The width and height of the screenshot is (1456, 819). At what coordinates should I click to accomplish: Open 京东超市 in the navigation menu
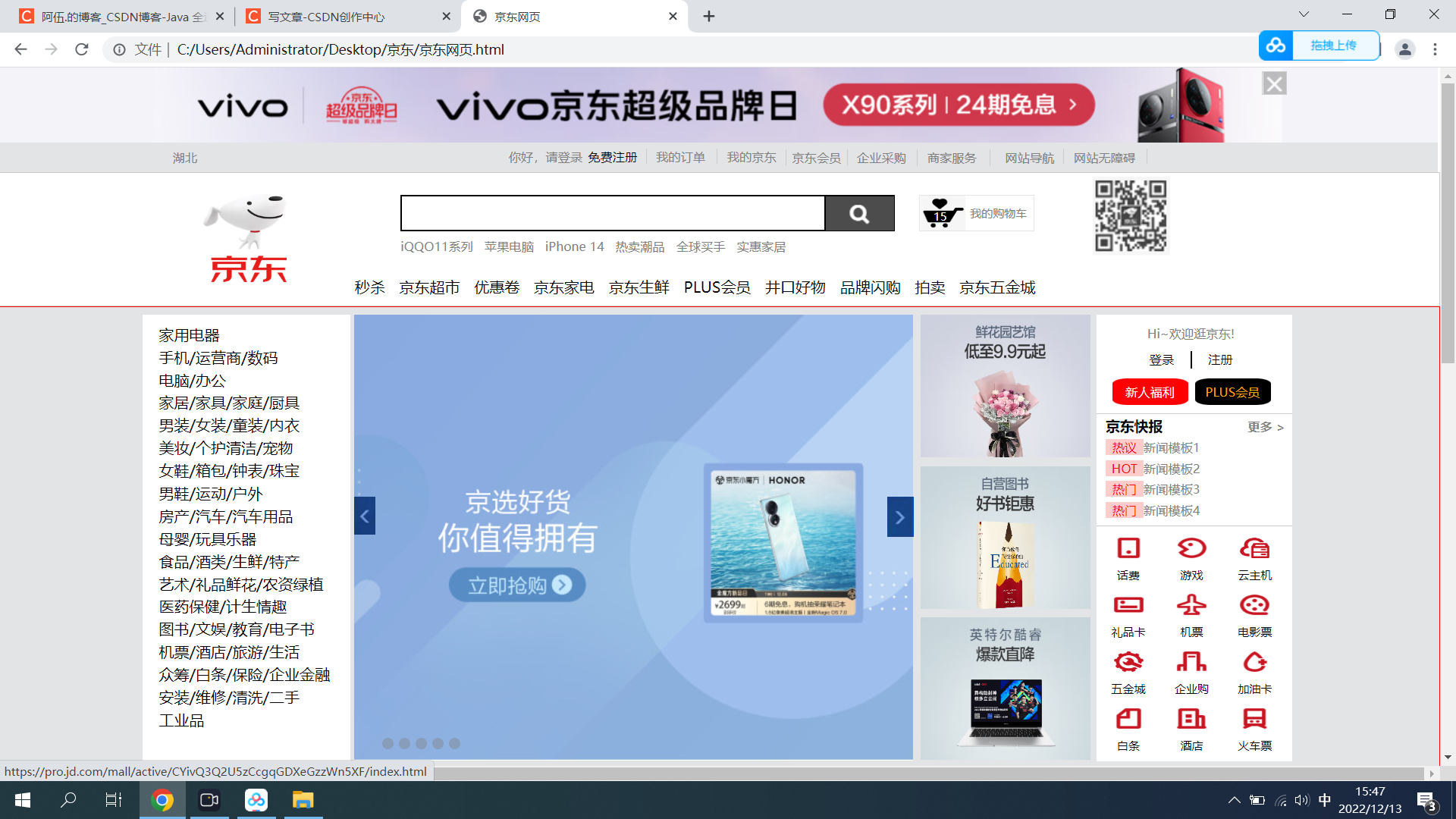pyautogui.click(x=429, y=287)
